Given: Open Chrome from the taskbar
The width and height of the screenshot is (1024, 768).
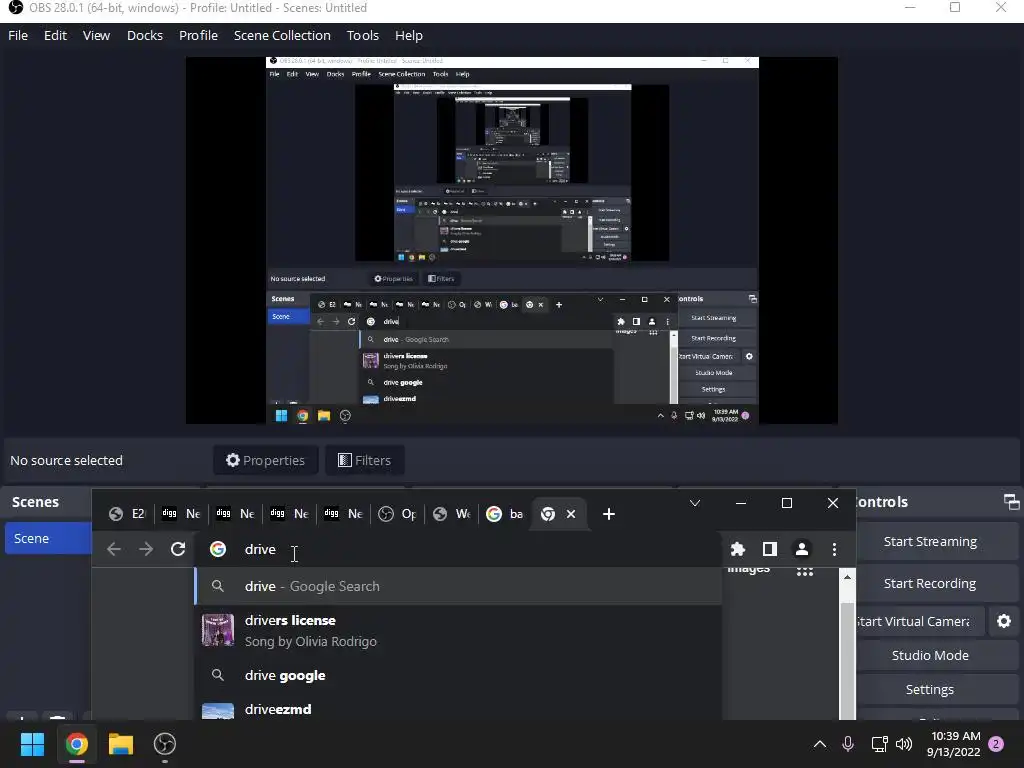Looking at the screenshot, I should pos(76,744).
